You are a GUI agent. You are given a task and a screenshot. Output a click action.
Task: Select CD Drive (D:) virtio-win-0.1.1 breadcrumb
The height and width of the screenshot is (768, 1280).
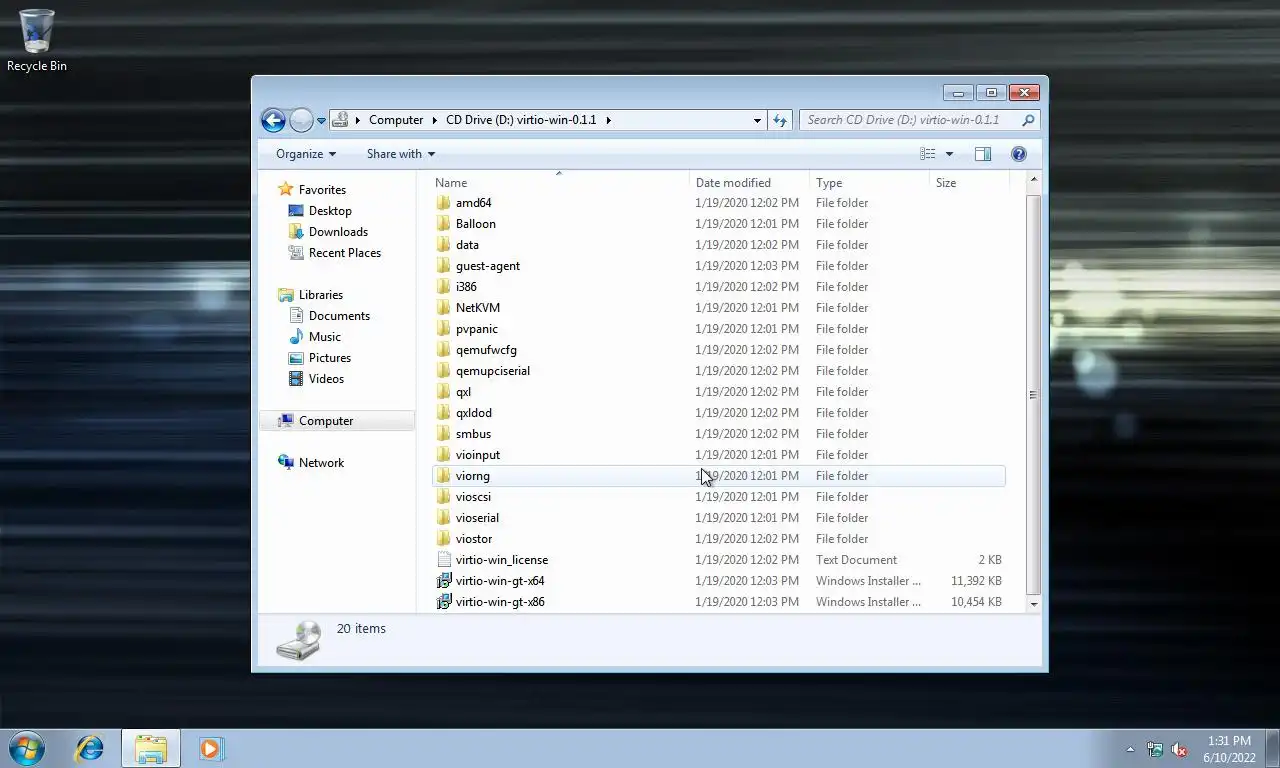(521, 120)
